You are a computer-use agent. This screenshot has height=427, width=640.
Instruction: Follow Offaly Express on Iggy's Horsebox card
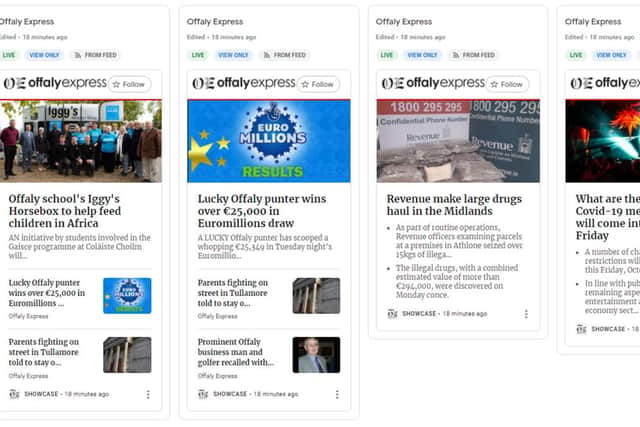(129, 85)
